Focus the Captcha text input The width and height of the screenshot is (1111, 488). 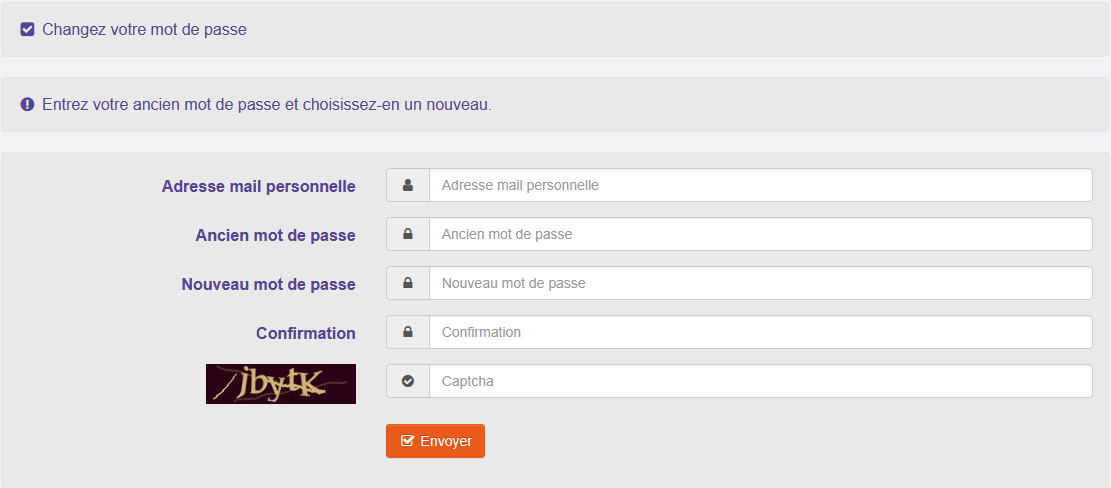tap(760, 381)
